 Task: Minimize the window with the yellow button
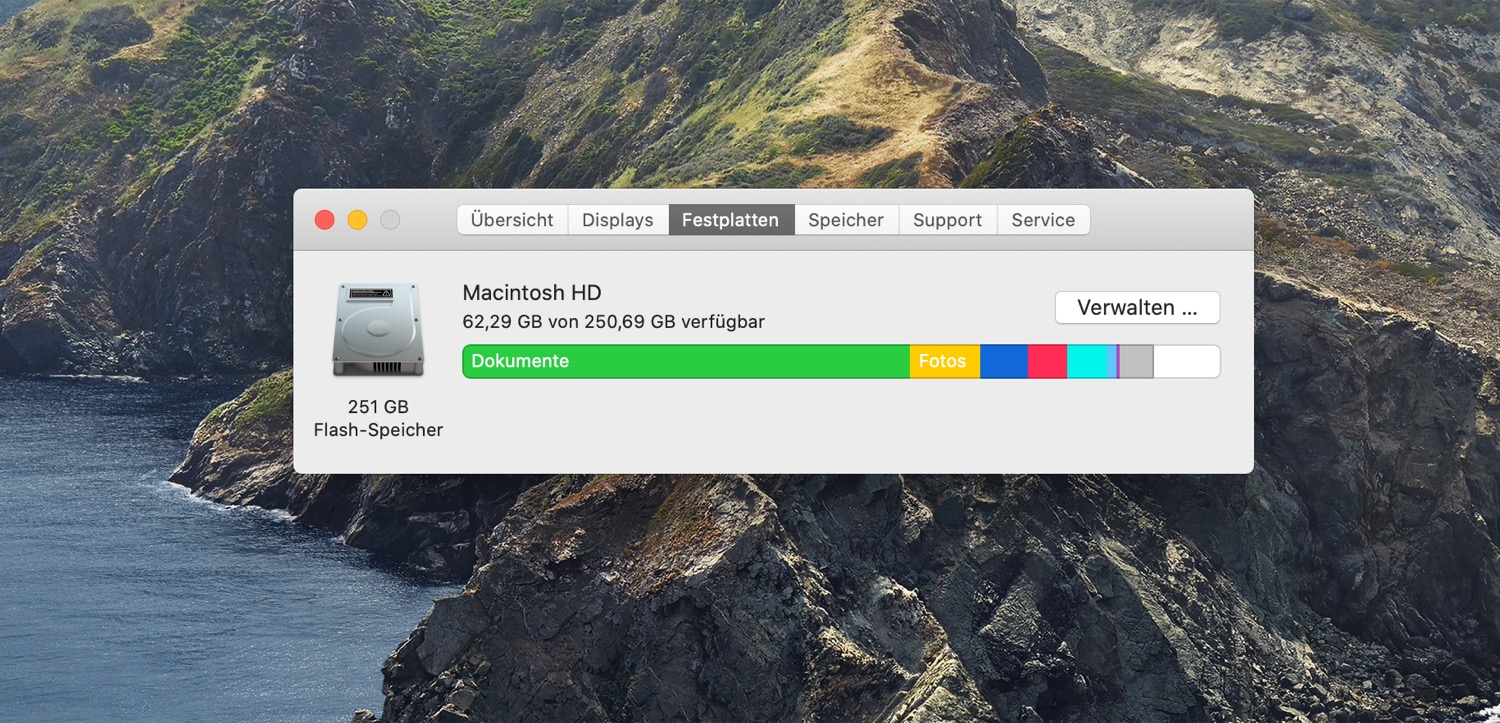tap(357, 220)
